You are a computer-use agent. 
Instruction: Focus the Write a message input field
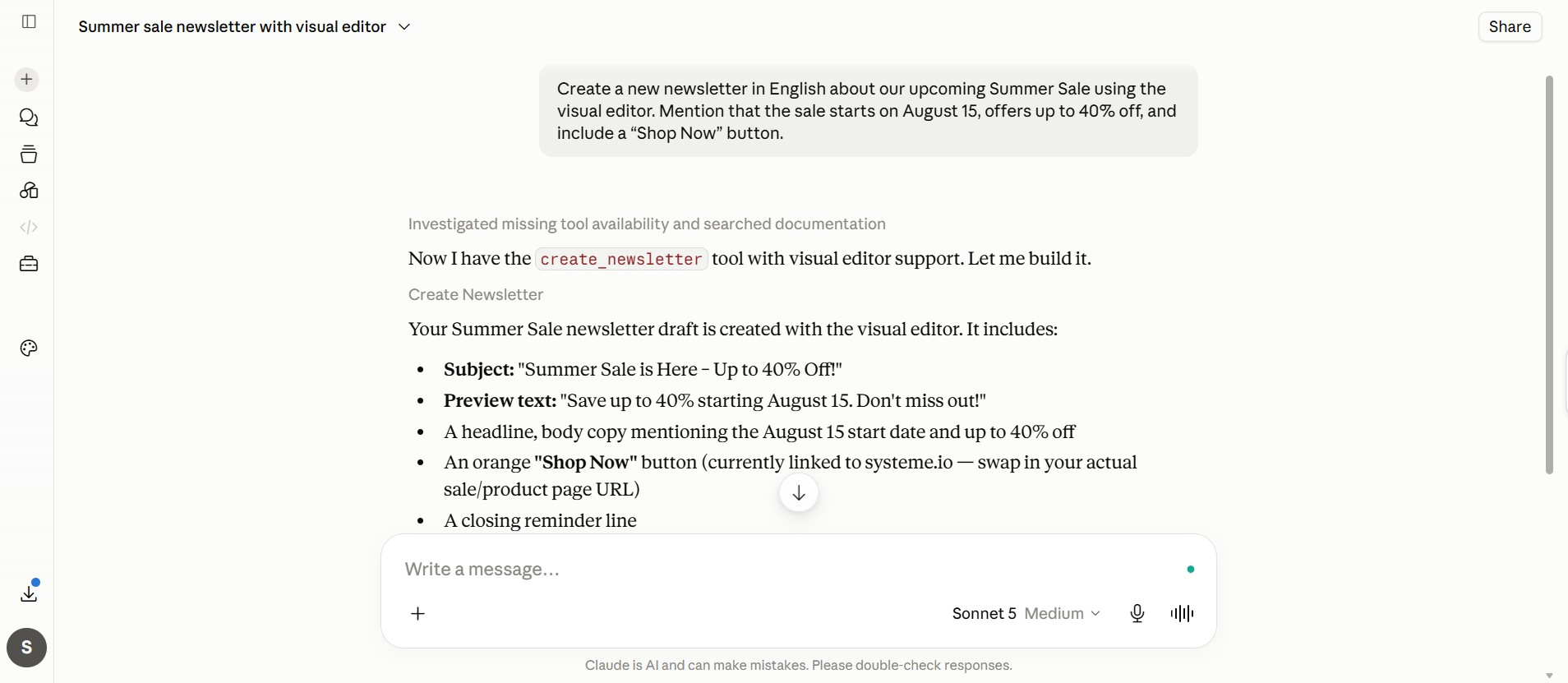click(789, 569)
